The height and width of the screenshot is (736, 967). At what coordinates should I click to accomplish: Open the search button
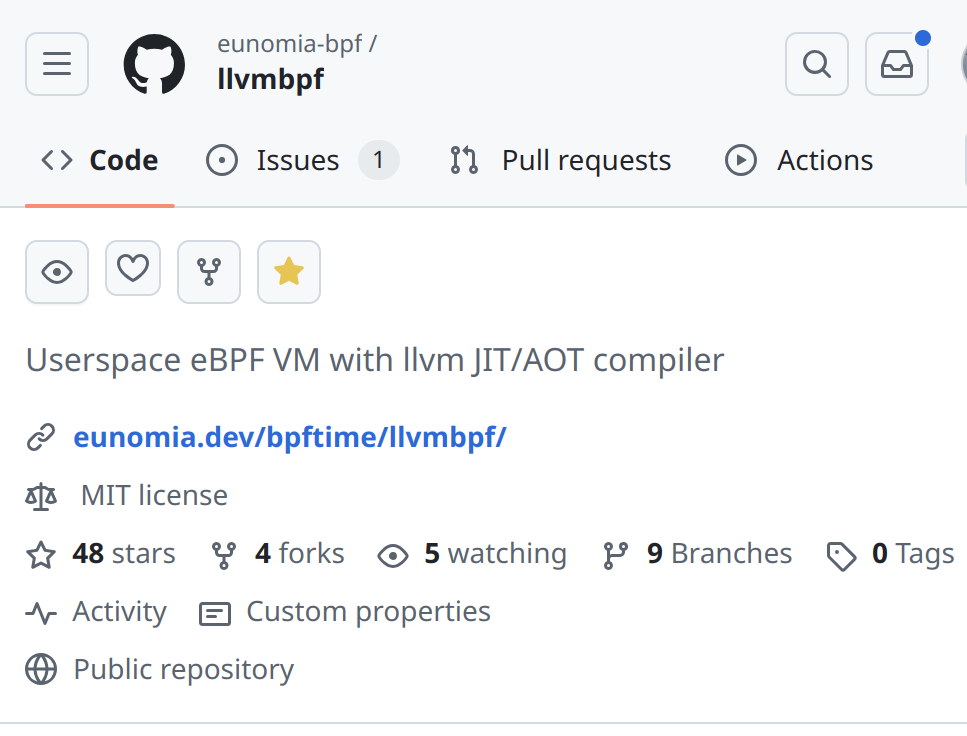pyautogui.click(x=817, y=65)
